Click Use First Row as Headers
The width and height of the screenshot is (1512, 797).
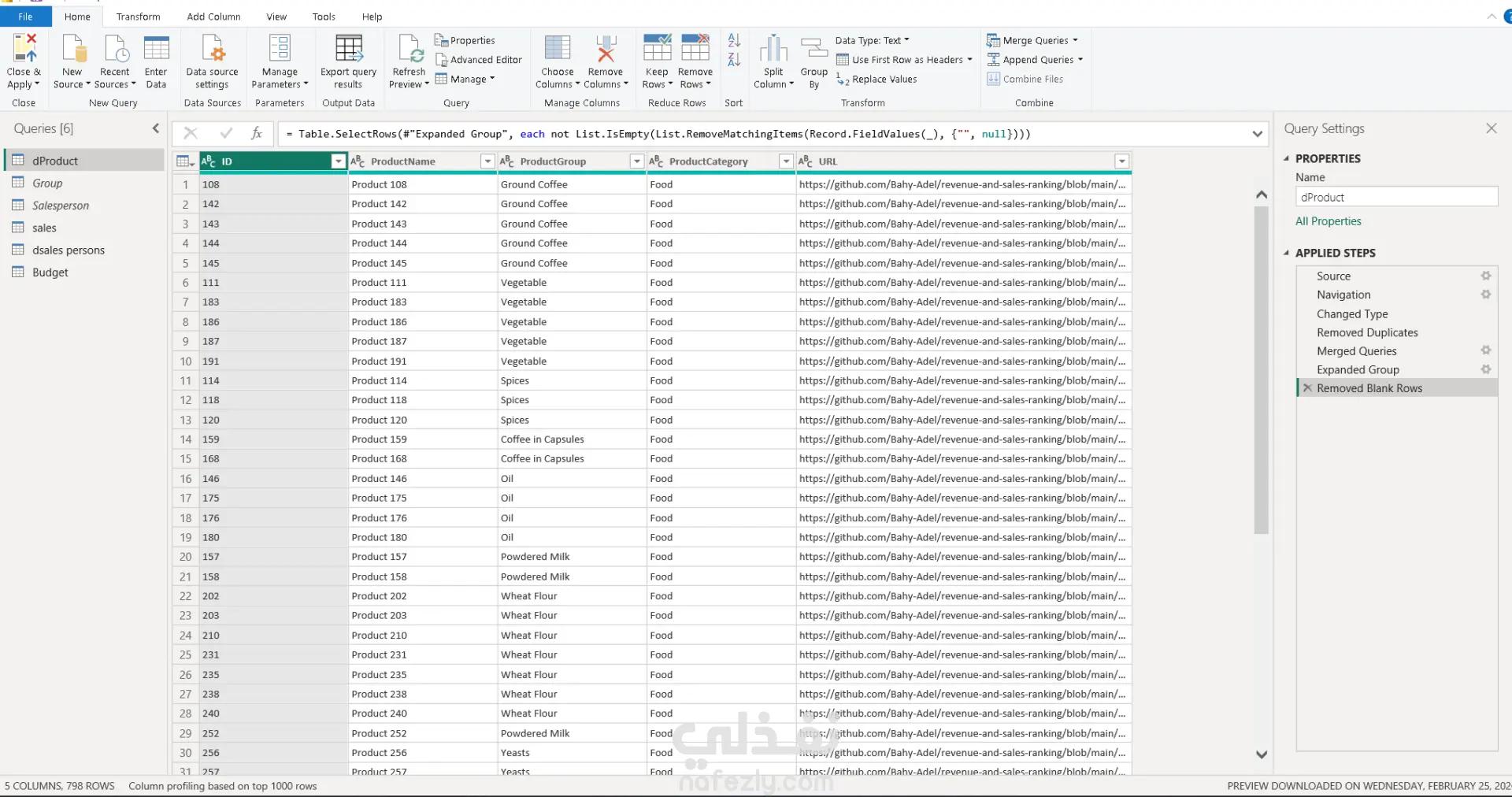[904, 60]
